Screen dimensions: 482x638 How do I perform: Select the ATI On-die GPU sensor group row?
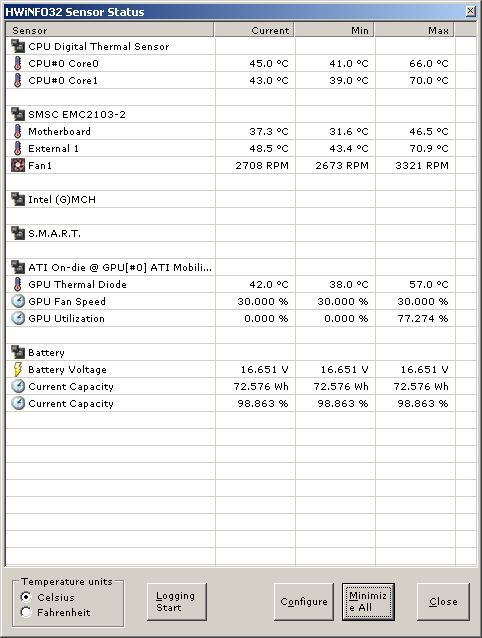241,267
